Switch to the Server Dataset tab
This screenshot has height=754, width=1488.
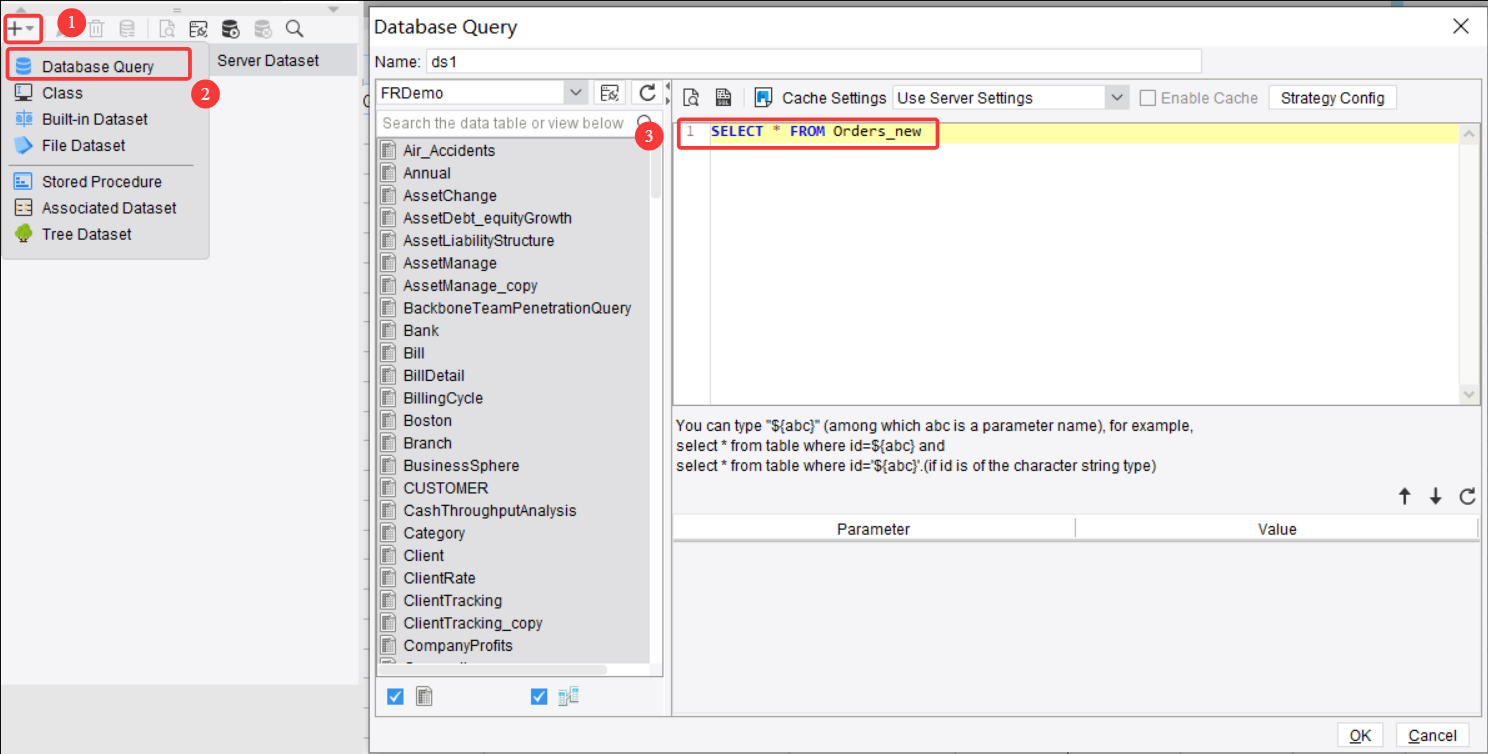point(268,60)
